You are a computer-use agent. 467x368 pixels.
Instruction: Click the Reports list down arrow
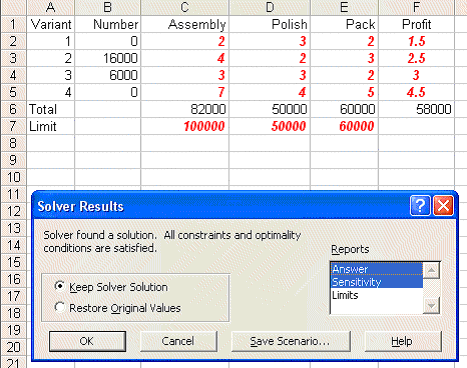431,305
